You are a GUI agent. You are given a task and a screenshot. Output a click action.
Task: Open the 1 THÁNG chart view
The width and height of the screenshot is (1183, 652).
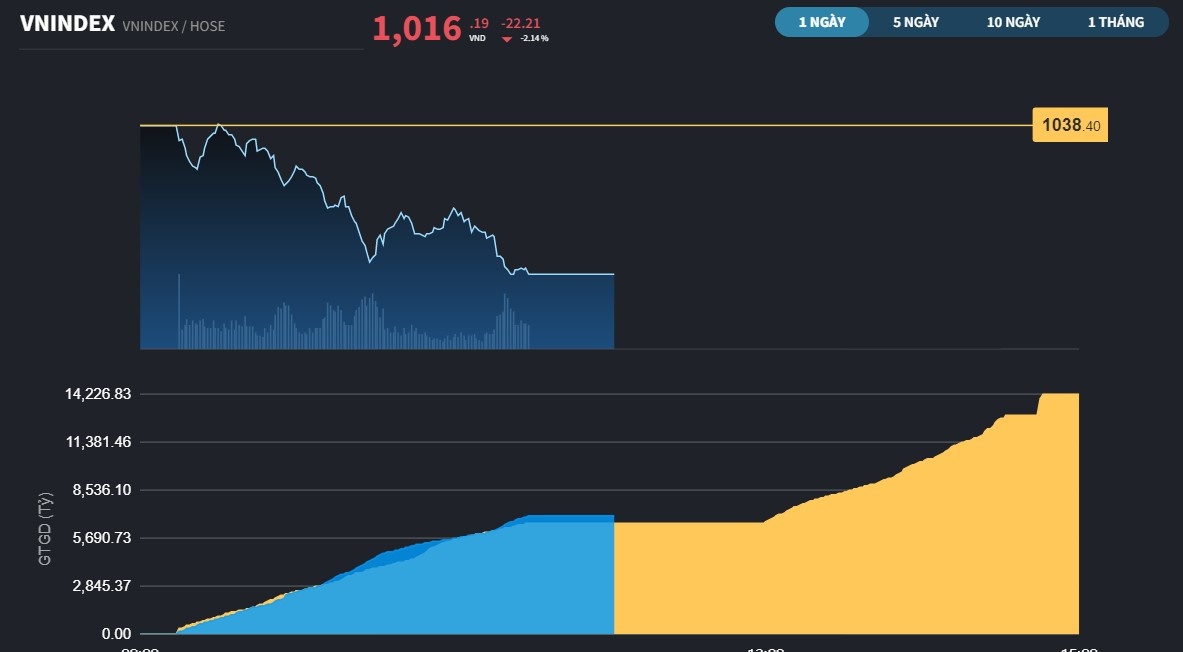coord(1116,22)
